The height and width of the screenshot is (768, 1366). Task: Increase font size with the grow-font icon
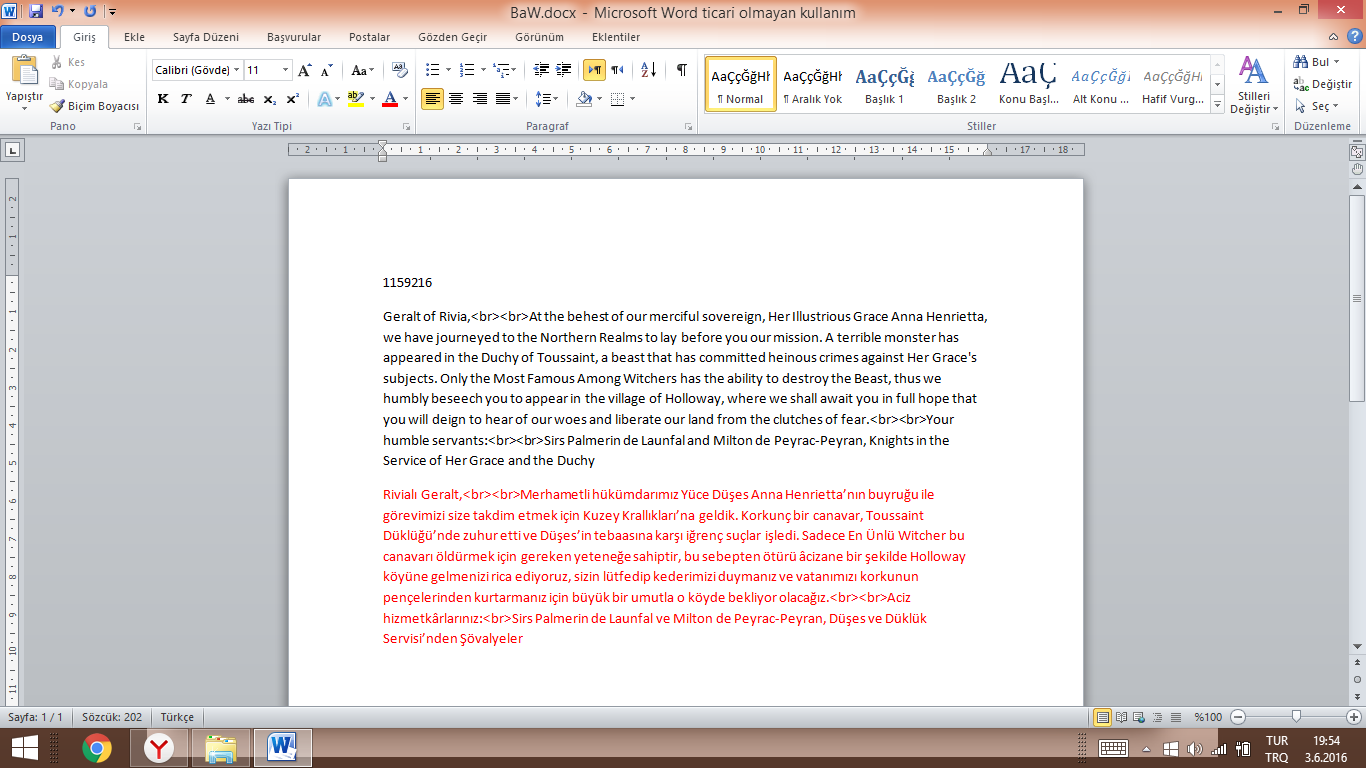click(305, 70)
